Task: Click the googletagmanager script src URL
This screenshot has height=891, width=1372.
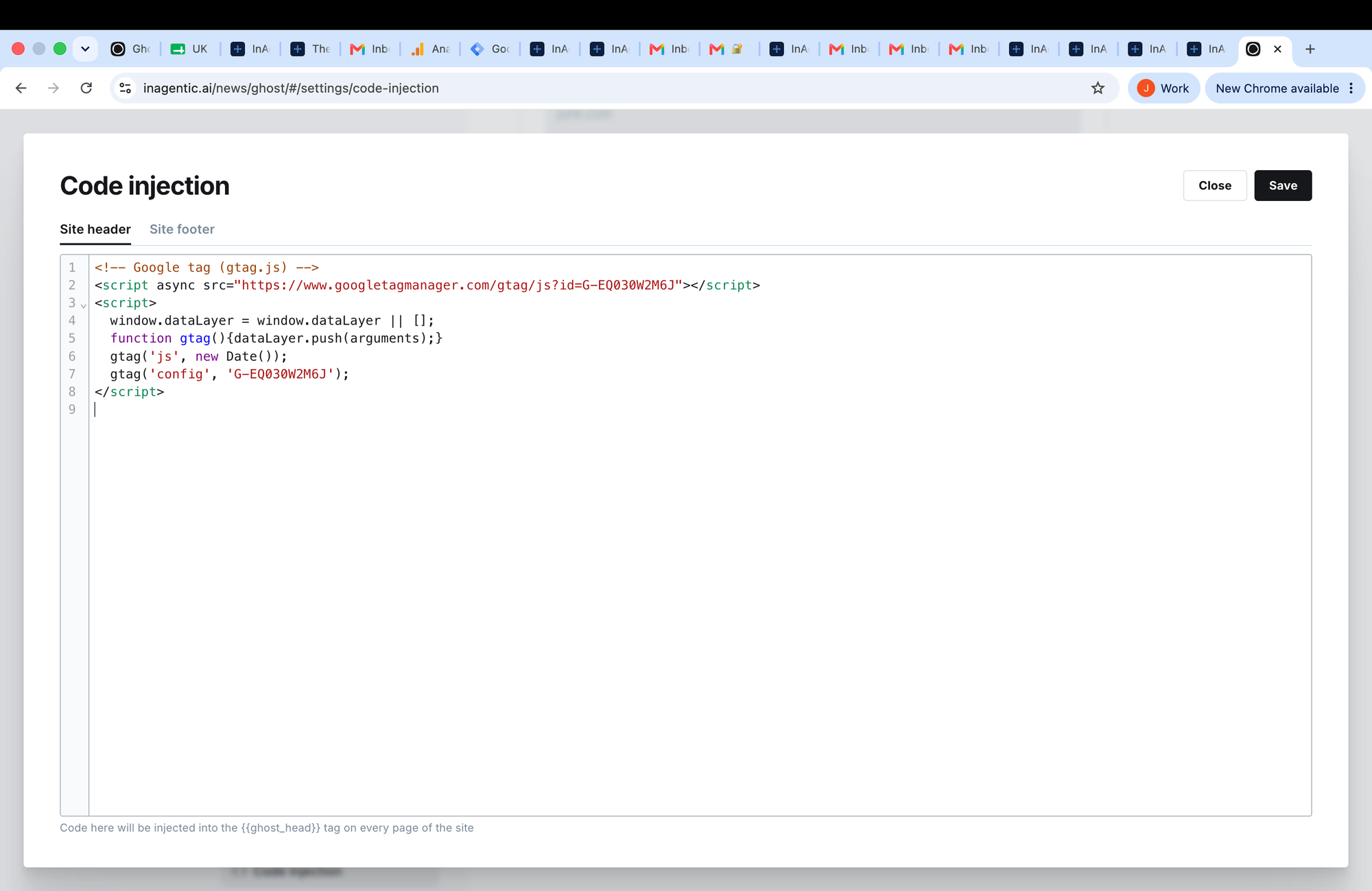Action: point(459,285)
